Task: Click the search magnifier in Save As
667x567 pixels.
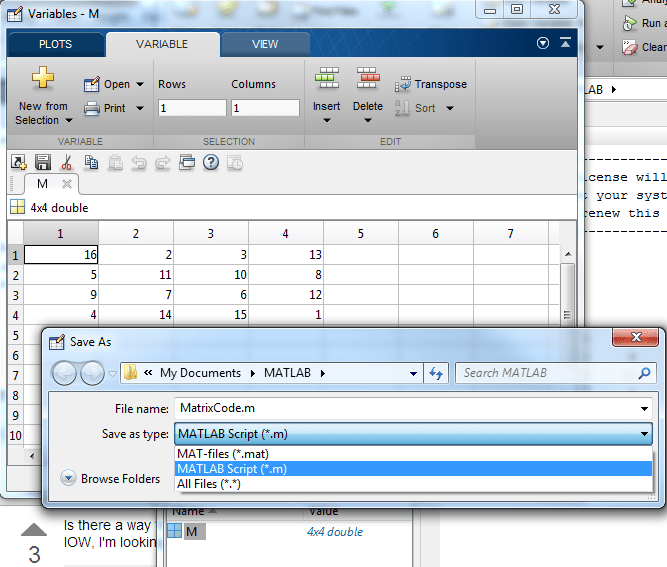Action: [644, 373]
